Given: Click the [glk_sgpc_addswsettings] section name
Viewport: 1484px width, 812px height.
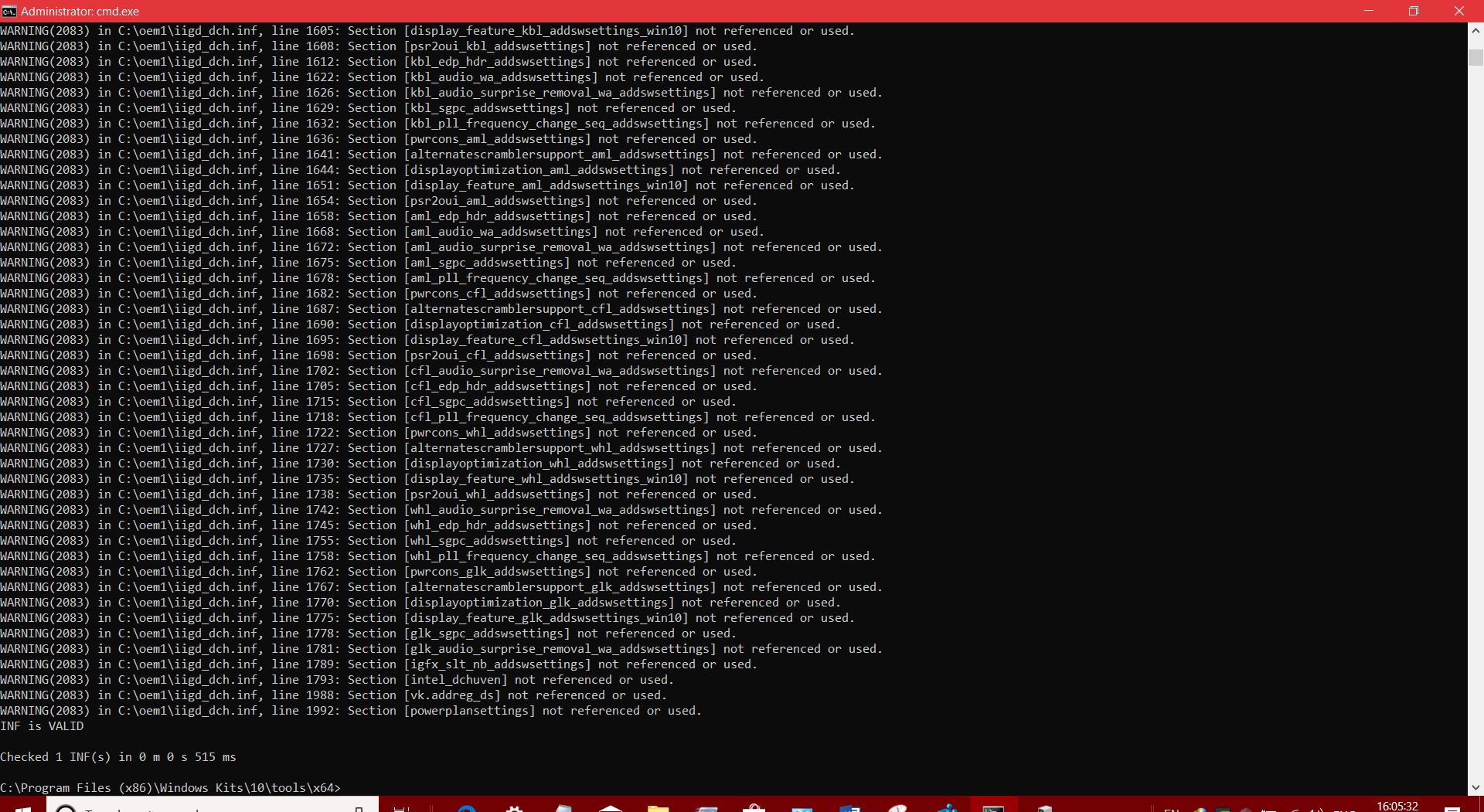Looking at the screenshot, I should click(487, 634).
